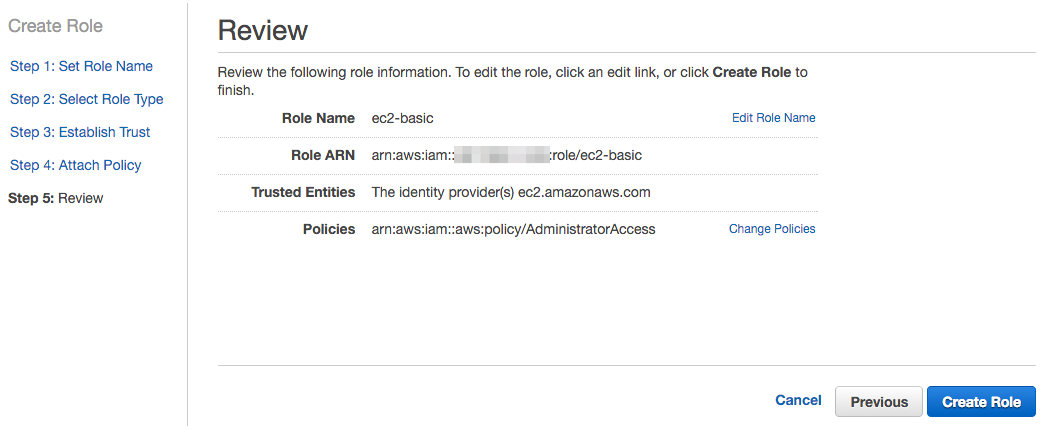1052x426 pixels.
Task: Click the Edit Role Name link
Action: point(774,118)
